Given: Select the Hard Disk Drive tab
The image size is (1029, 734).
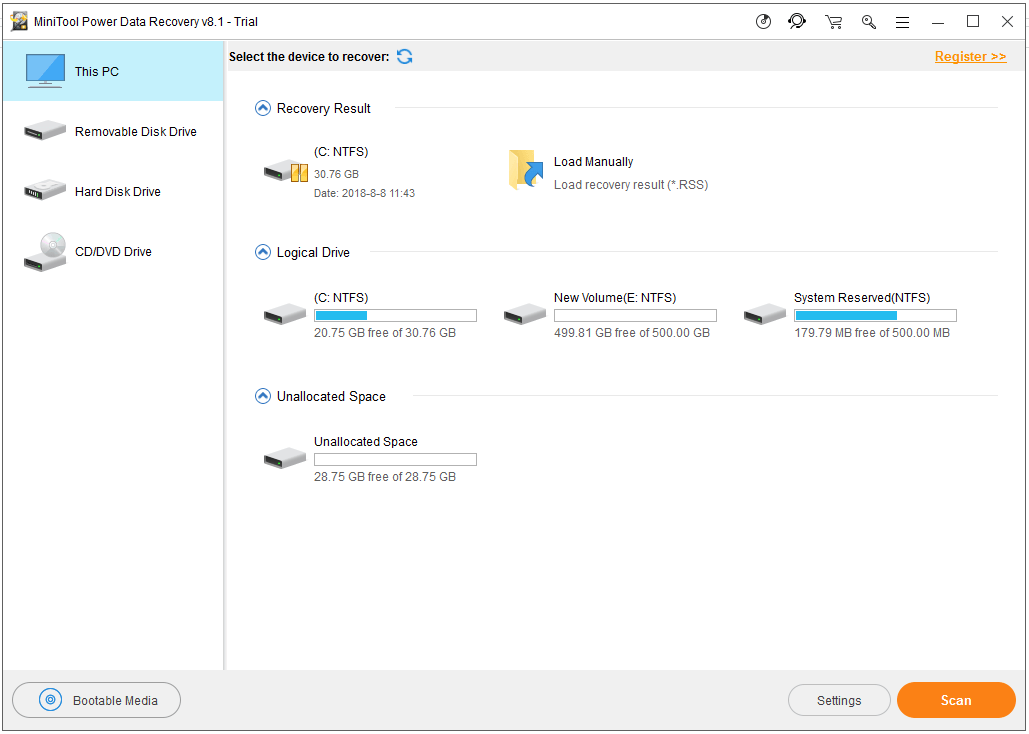Looking at the screenshot, I should point(114,191).
